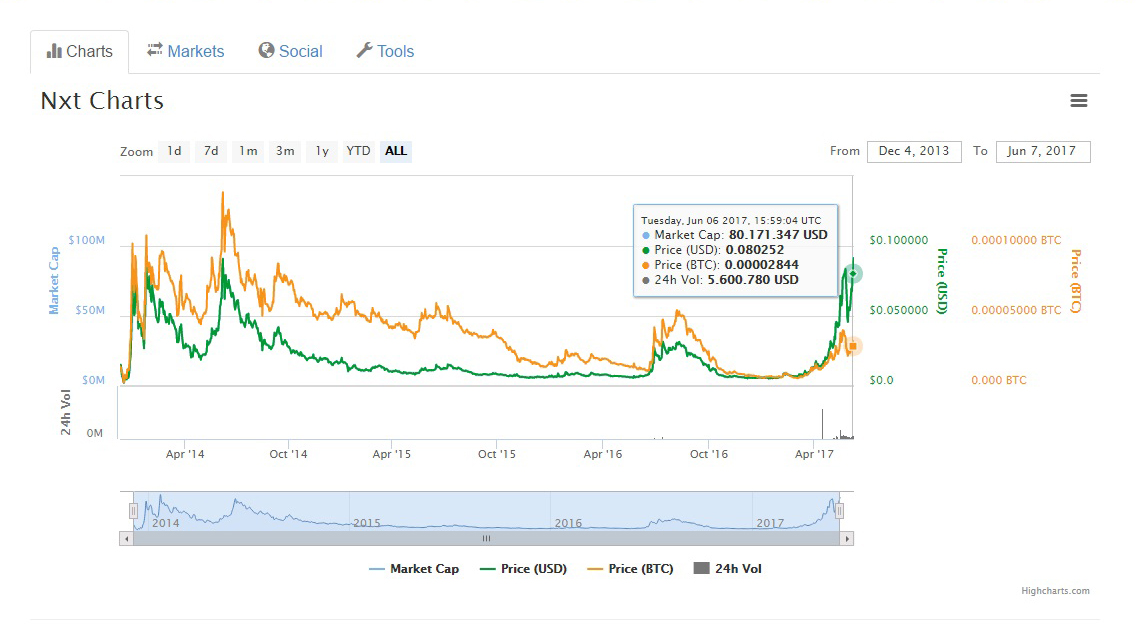Click the 0.00005000 BTC axis label
The height and width of the screenshot is (624, 1144).
click(1016, 310)
